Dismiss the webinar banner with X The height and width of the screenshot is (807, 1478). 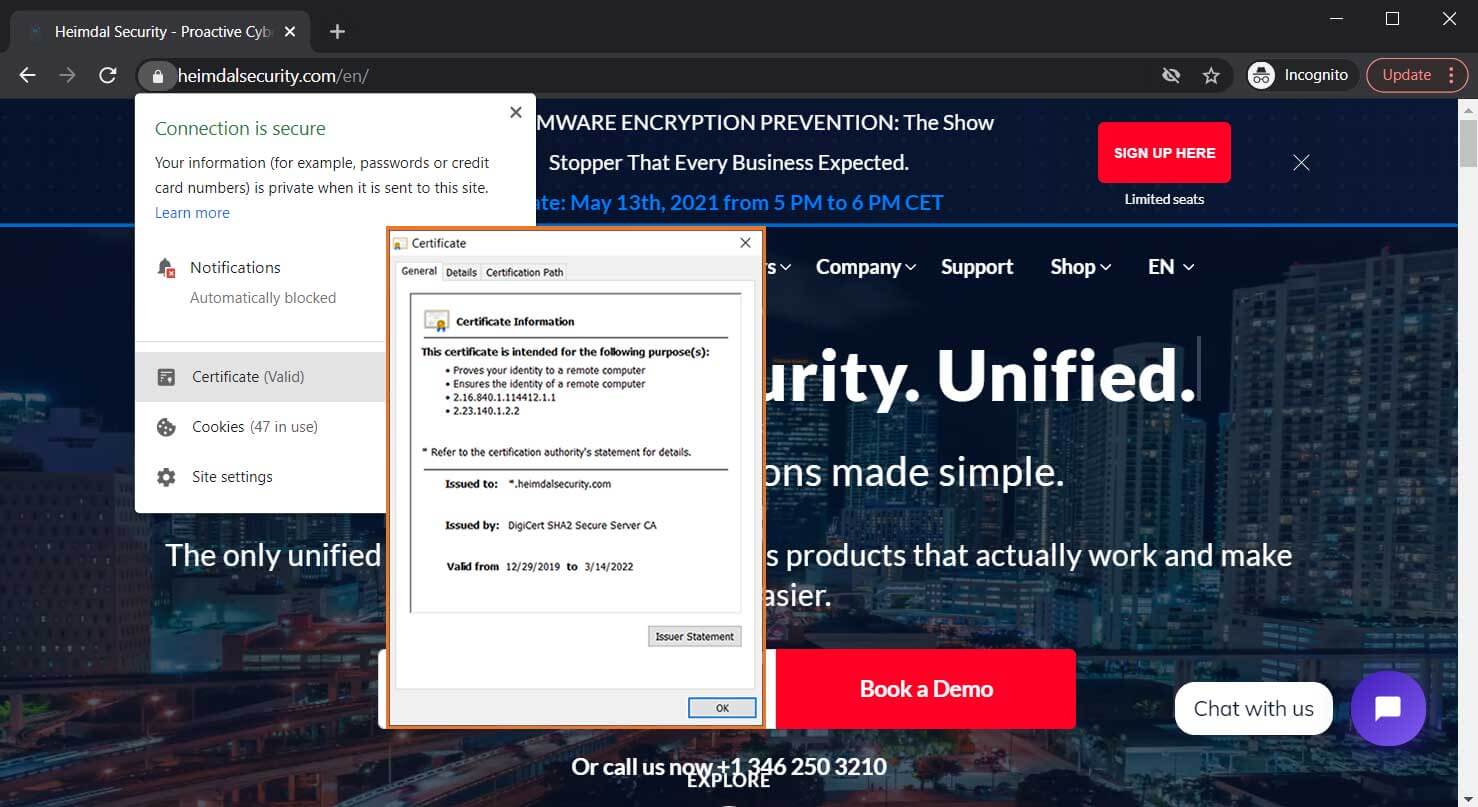click(1301, 162)
